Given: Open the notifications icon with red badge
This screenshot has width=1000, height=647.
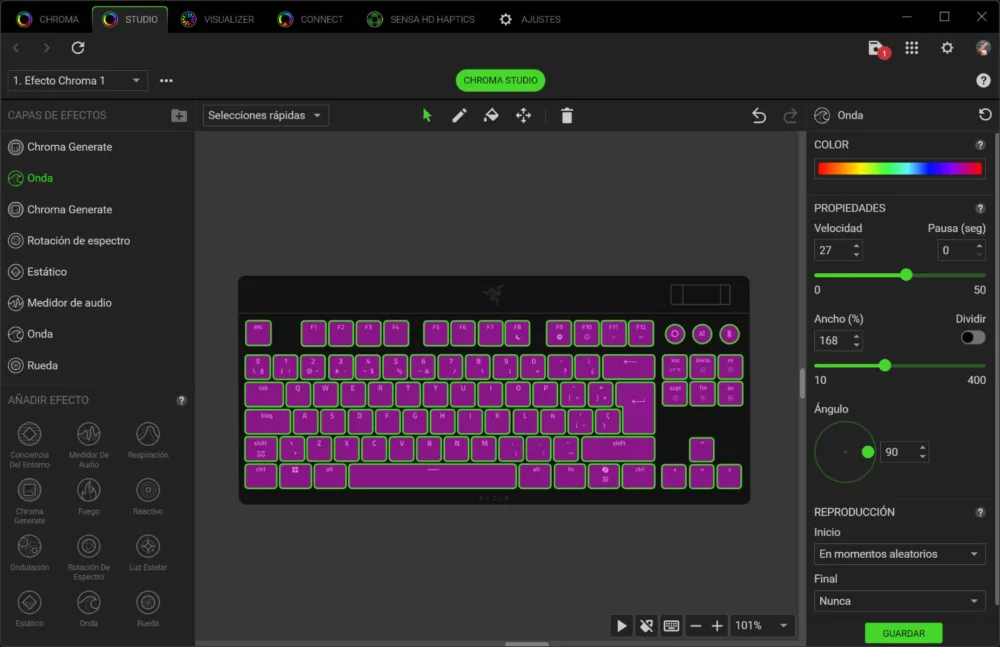Looking at the screenshot, I should tap(878, 49).
